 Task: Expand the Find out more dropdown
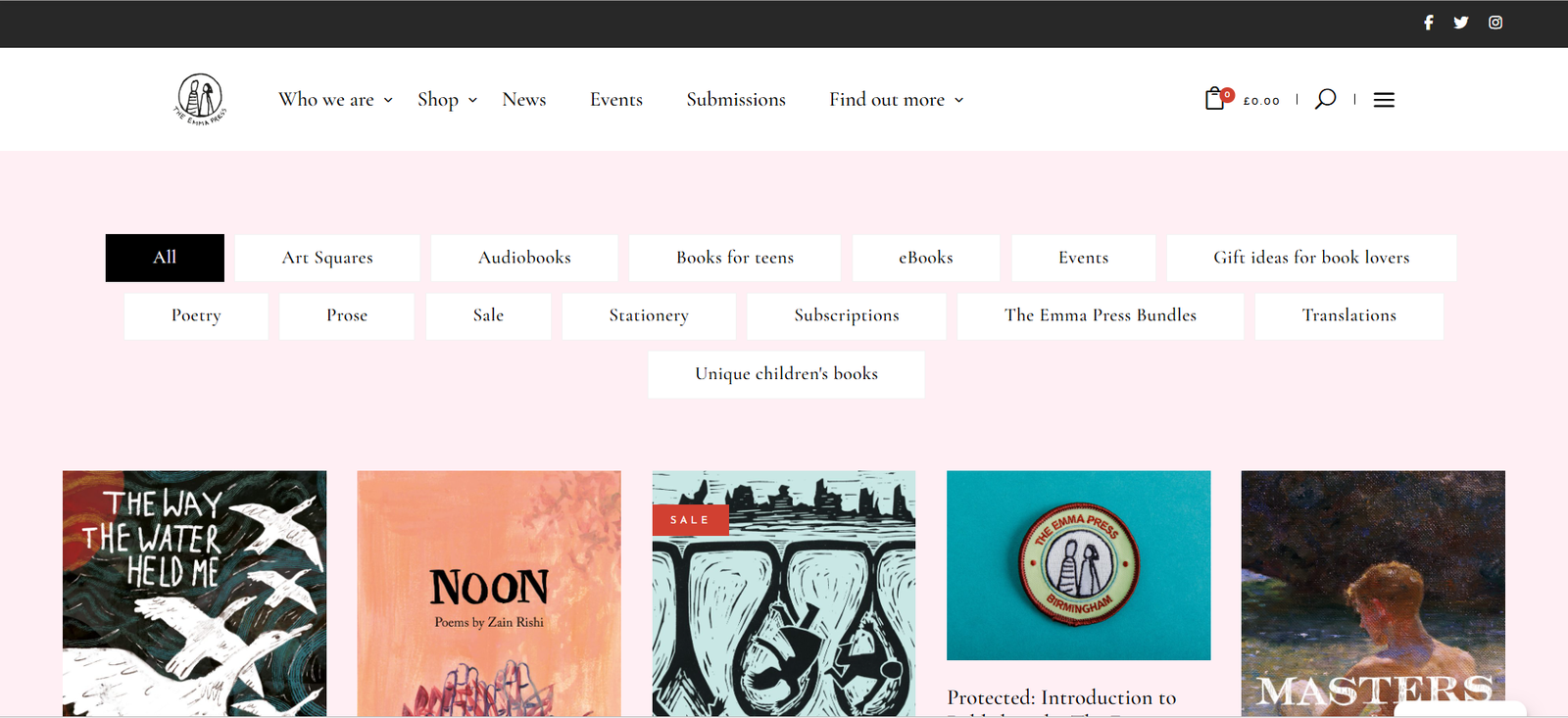pos(897,100)
